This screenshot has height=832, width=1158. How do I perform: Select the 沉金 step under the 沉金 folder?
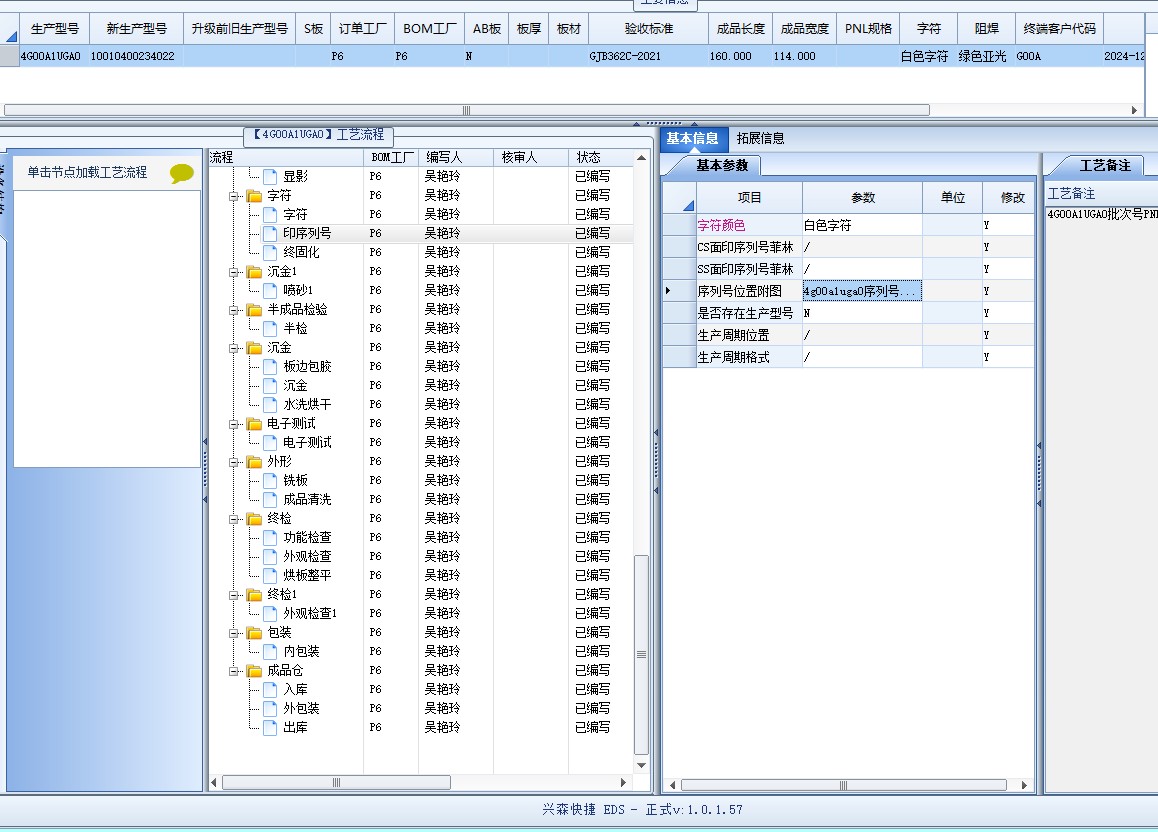[295, 385]
